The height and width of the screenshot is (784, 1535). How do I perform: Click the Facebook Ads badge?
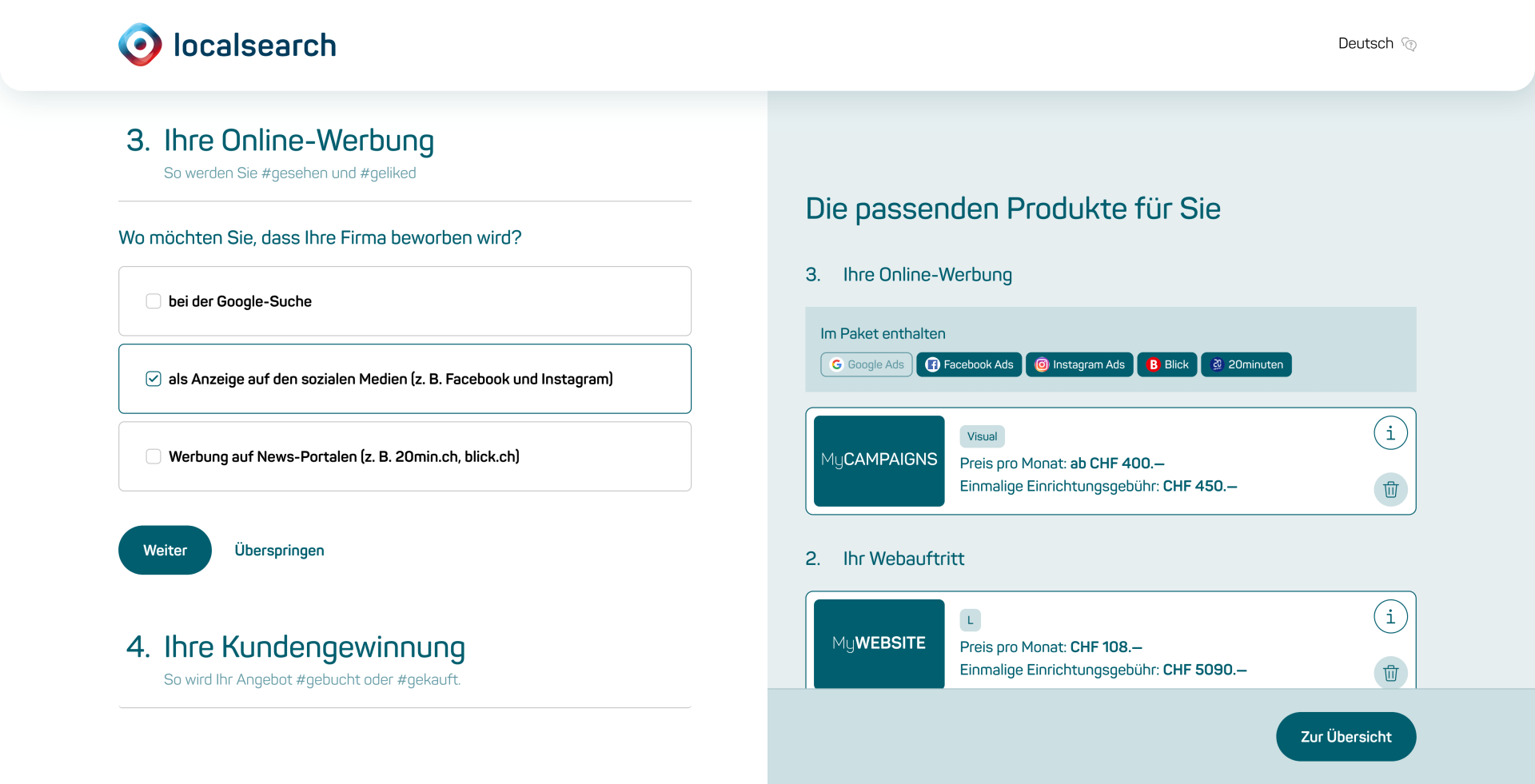[x=969, y=364]
